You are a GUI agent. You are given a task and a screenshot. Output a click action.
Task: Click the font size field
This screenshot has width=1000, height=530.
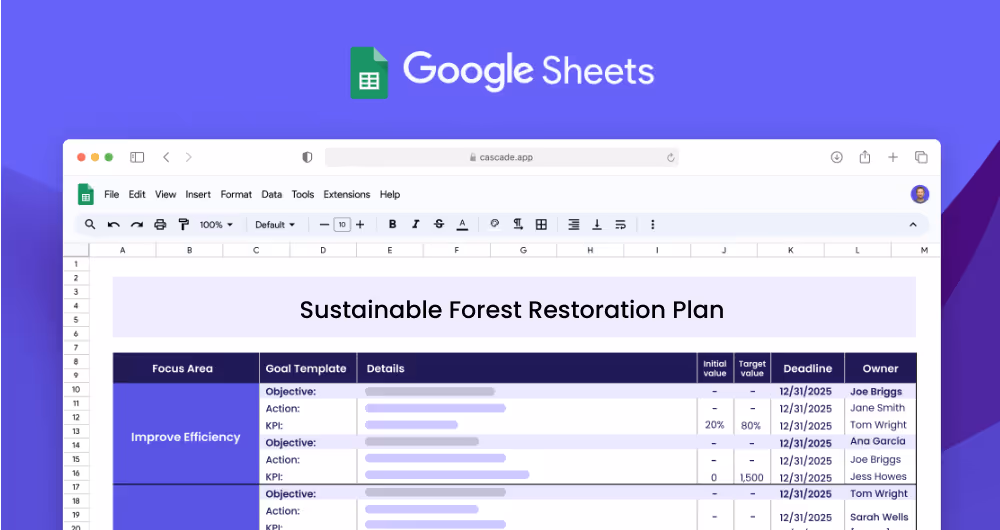(x=342, y=225)
